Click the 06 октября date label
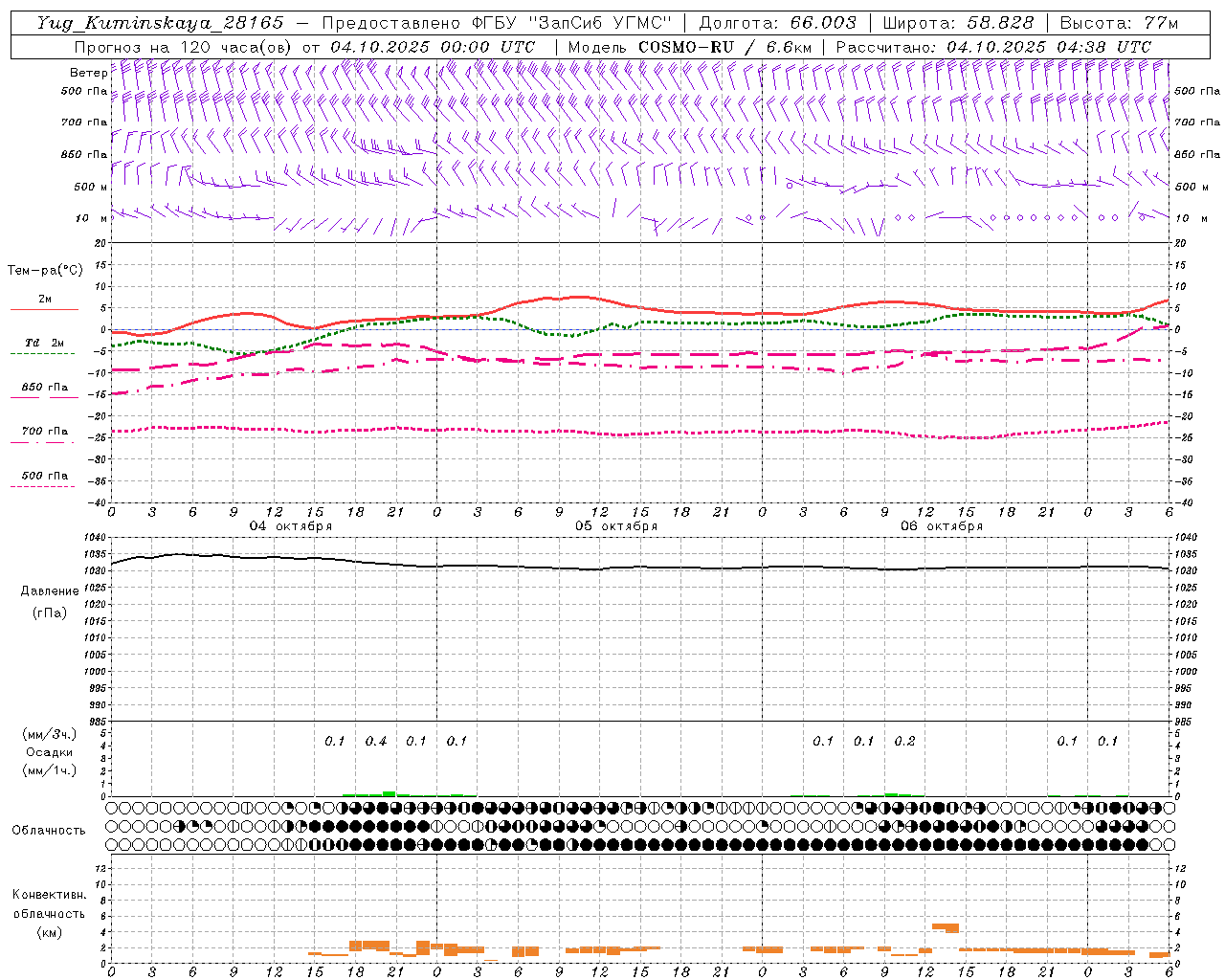Viewport: 1225px width, 980px height. click(x=942, y=526)
